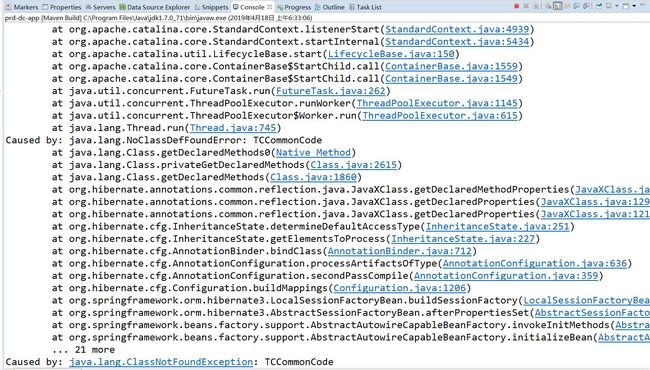This screenshot has height=370, width=650.
Task: Open link StandardContext.java:4939
Action: coord(457,29)
